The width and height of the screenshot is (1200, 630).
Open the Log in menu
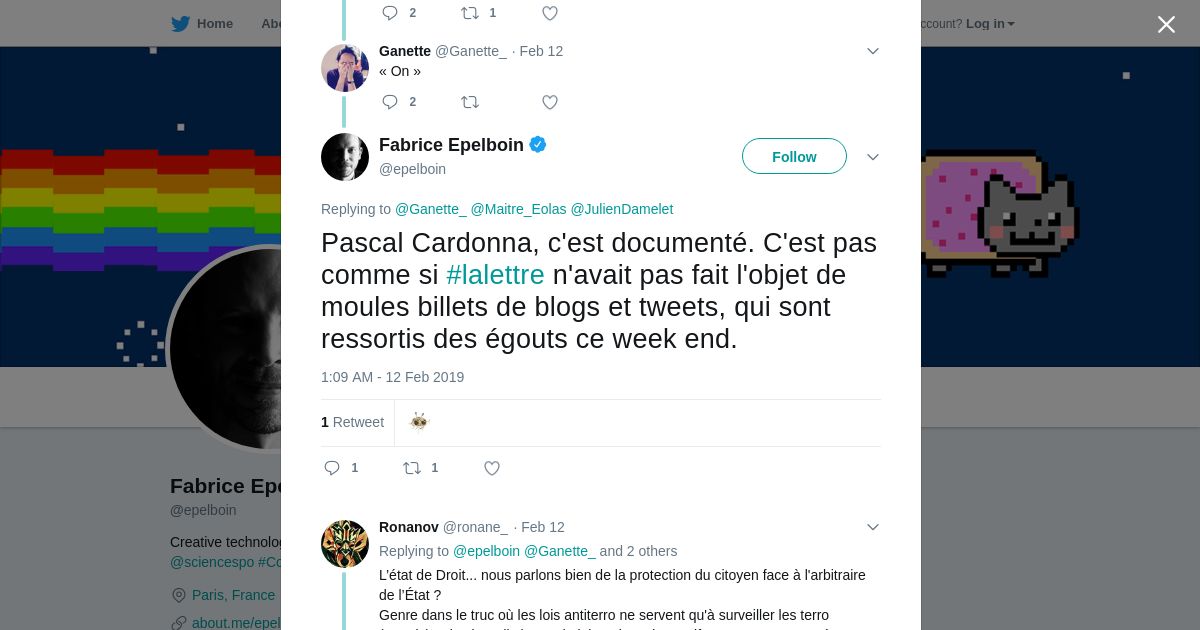click(x=989, y=24)
